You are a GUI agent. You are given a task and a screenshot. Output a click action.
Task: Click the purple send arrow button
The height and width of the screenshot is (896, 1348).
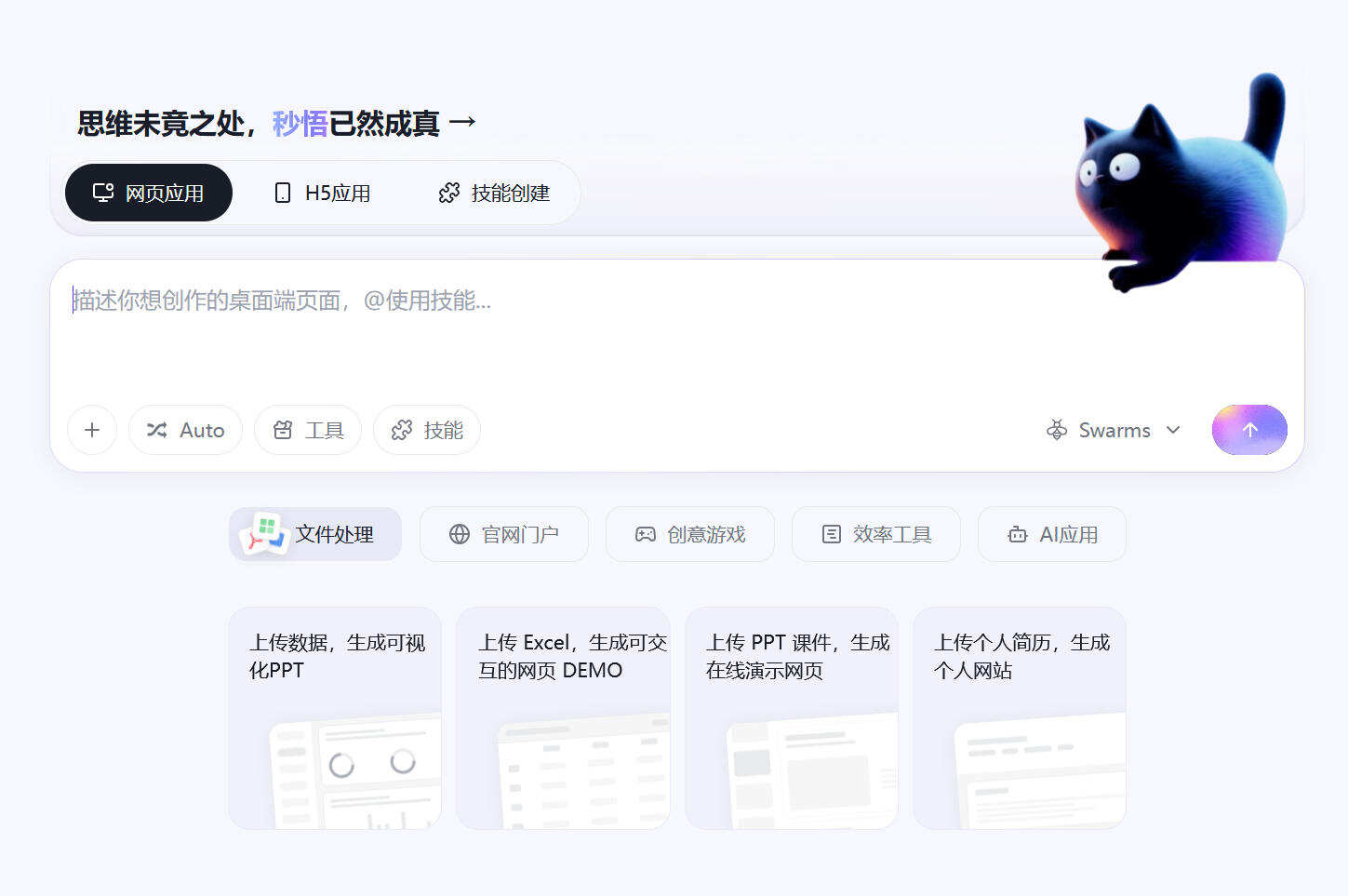1248,430
